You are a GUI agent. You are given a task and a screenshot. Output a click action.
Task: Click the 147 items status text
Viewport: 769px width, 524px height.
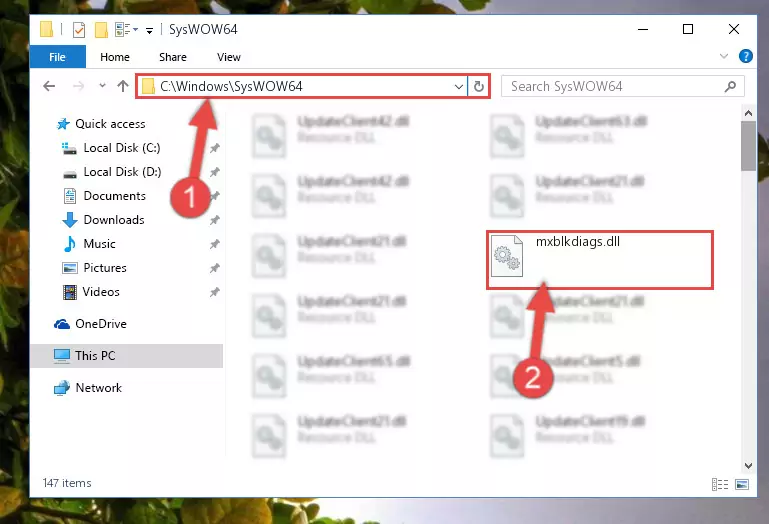coord(67,483)
